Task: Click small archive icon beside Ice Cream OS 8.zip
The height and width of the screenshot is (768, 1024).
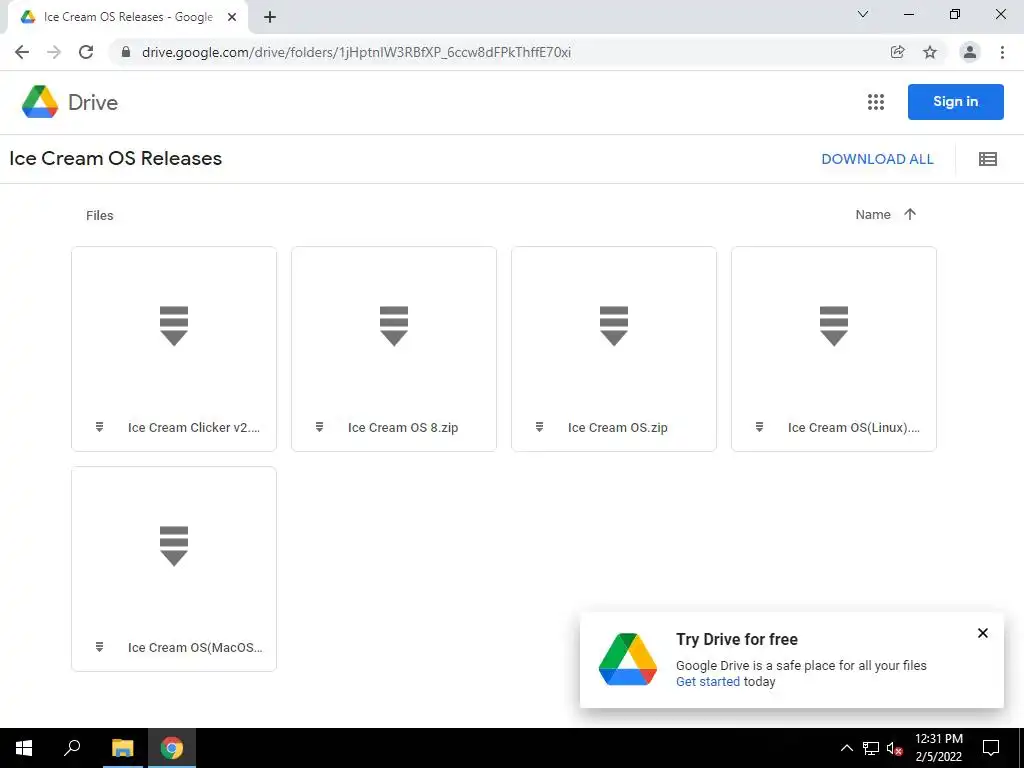Action: (x=319, y=427)
